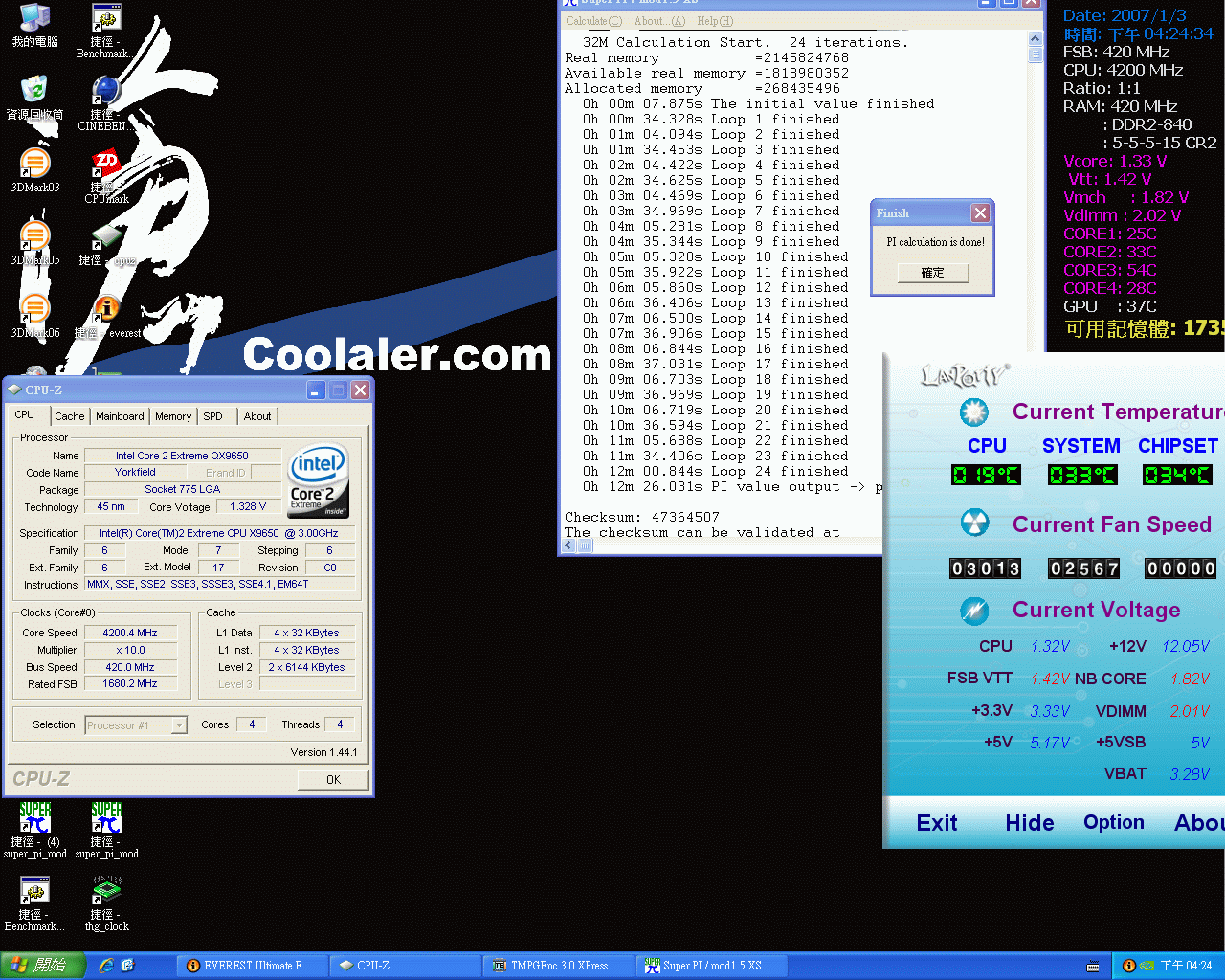Image resolution: width=1225 pixels, height=980 pixels.
Task: Click the Outlook Express quick launch icon
Action: click(x=127, y=966)
